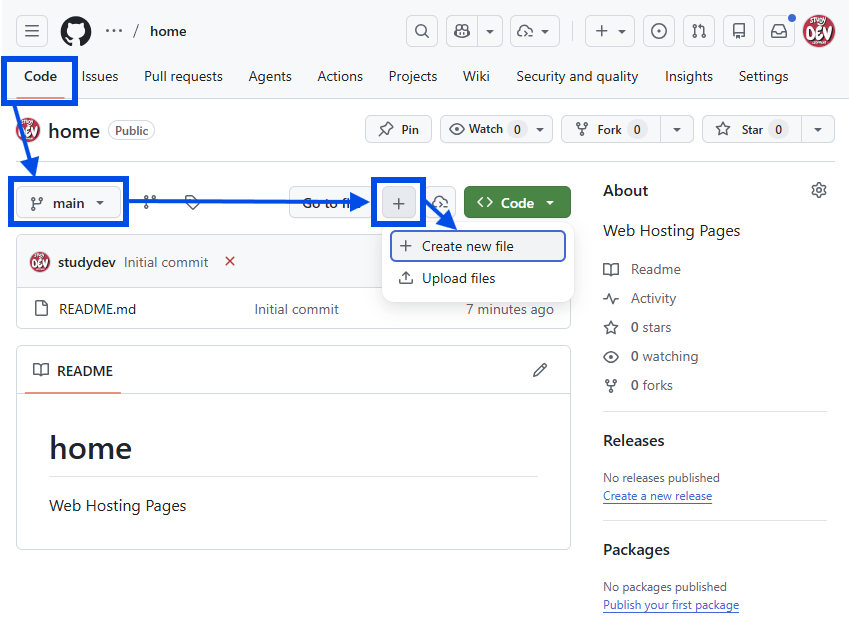Edit README with pencil icon
Image resolution: width=849 pixels, height=627 pixels.
[x=540, y=370]
